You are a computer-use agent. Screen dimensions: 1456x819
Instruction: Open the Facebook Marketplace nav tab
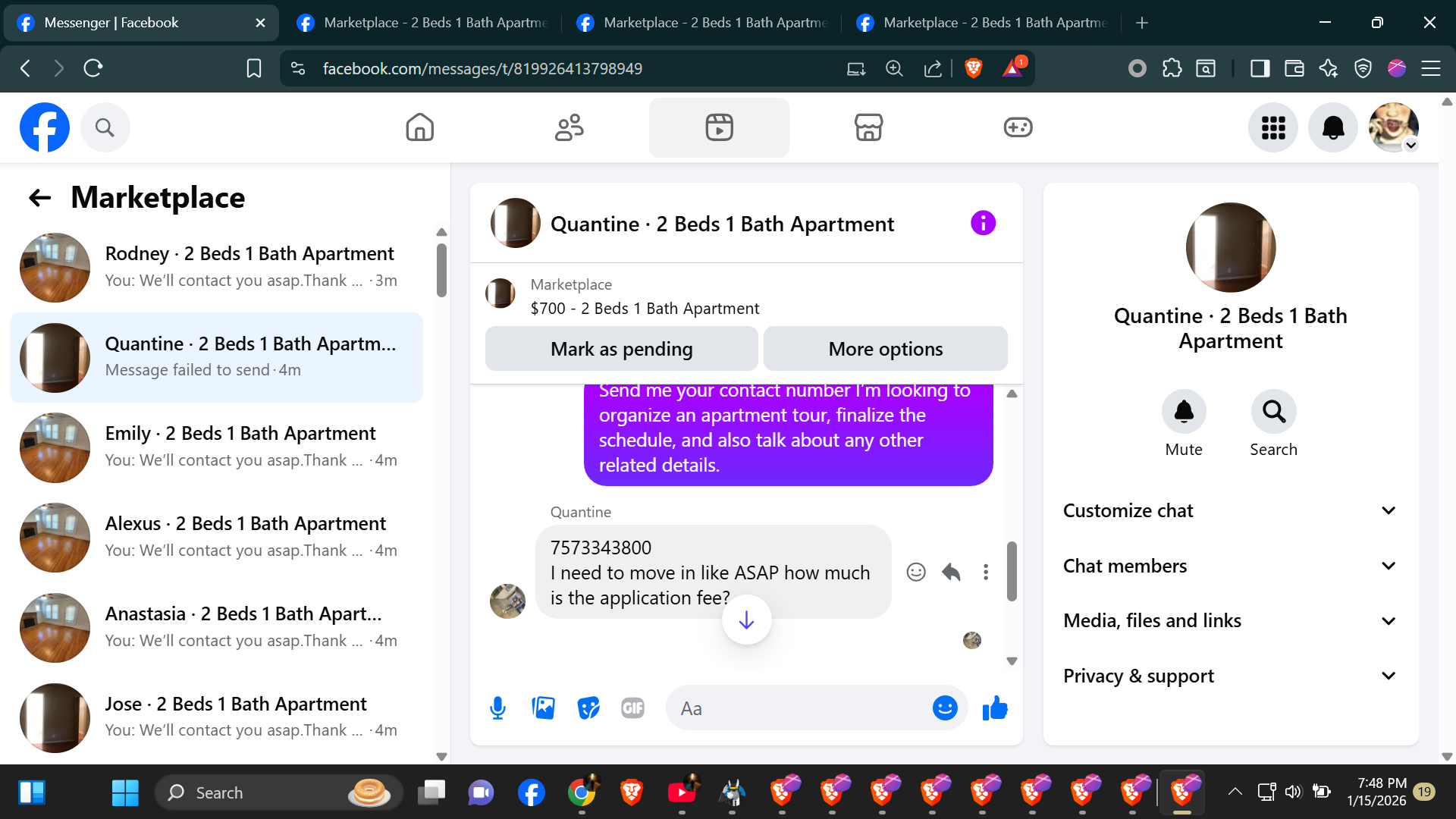point(868,127)
